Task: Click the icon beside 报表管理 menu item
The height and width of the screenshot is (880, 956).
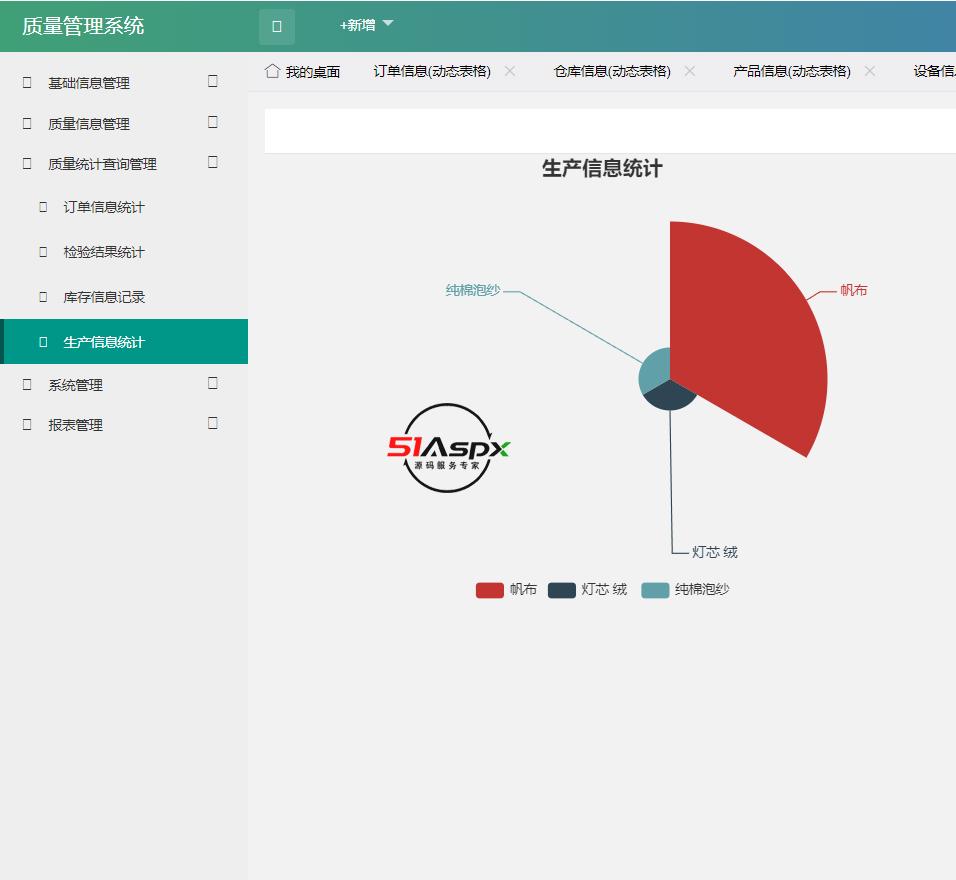Action: [x=24, y=424]
